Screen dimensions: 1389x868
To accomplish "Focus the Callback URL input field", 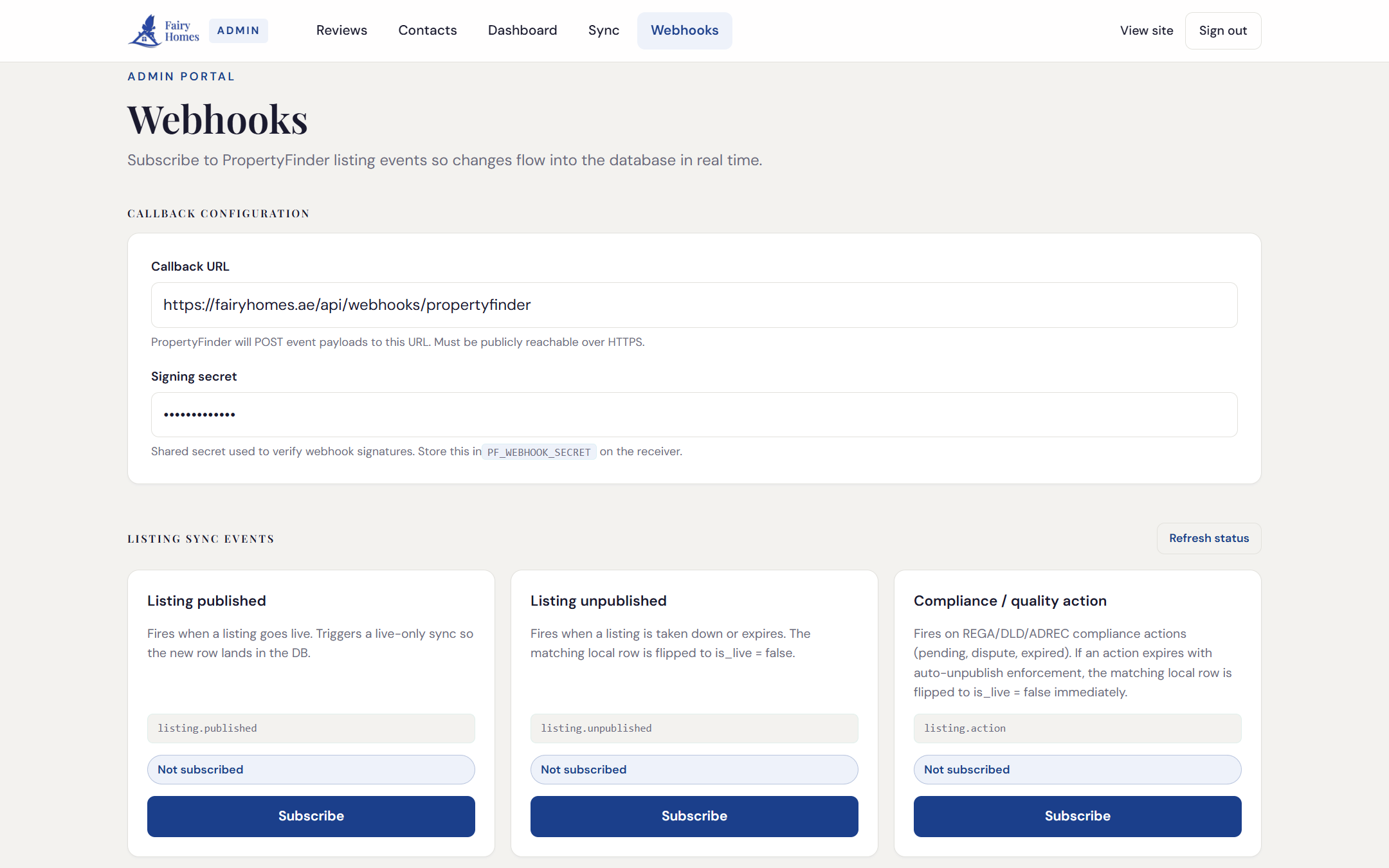I will click(694, 305).
